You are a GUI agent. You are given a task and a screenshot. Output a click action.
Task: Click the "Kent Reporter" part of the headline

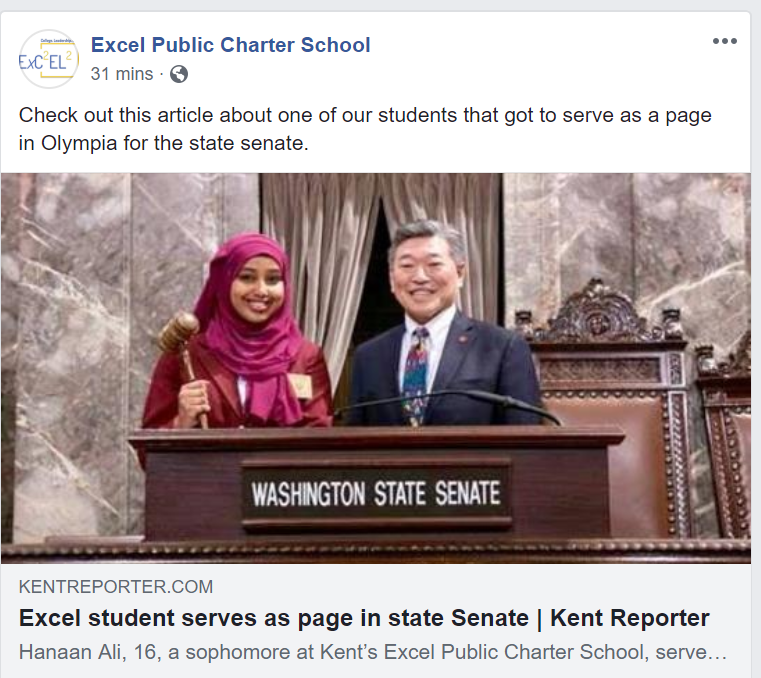click(629, 618)
